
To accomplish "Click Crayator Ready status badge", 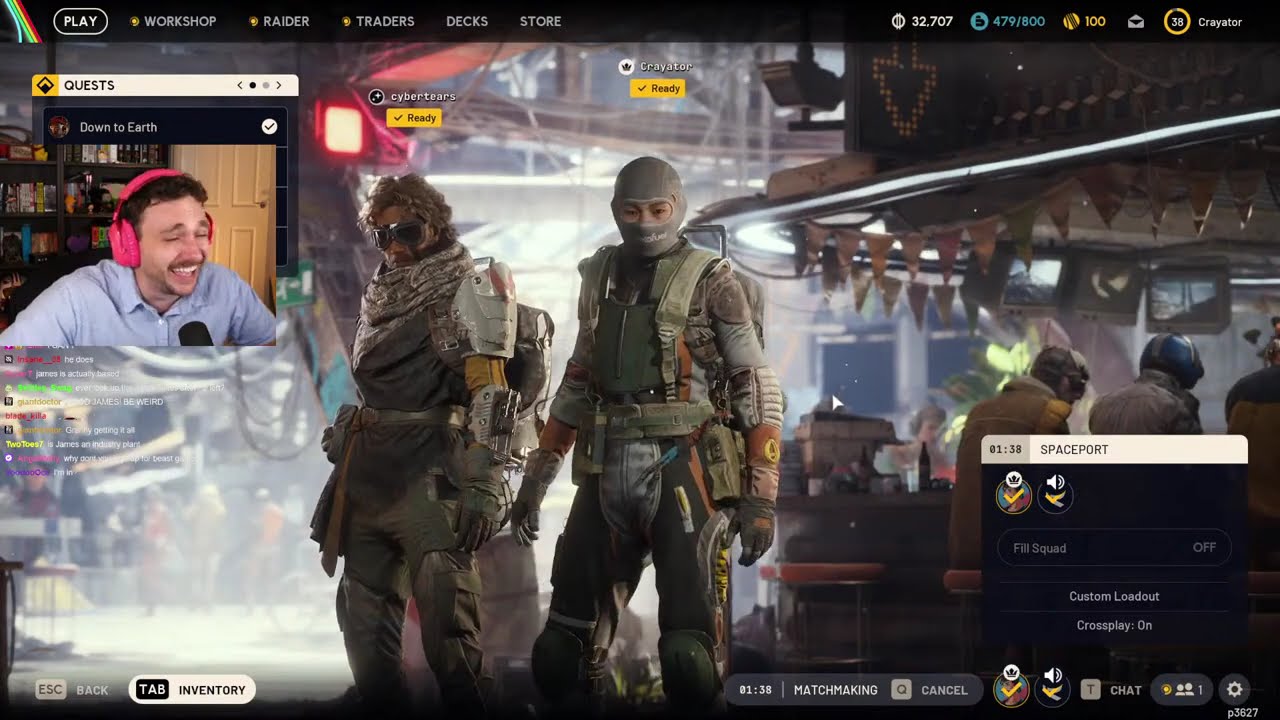I will (x=658, y=88).
